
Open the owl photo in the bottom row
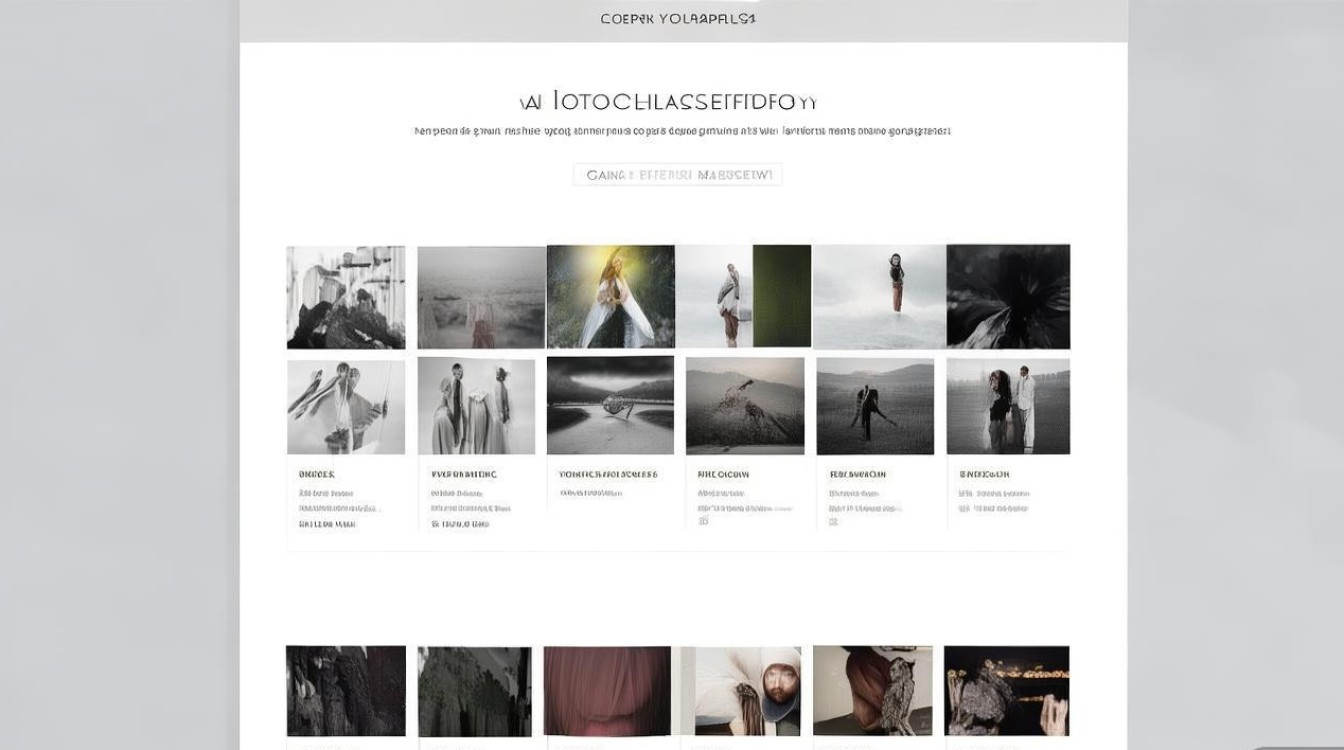[x=872, y=692]
